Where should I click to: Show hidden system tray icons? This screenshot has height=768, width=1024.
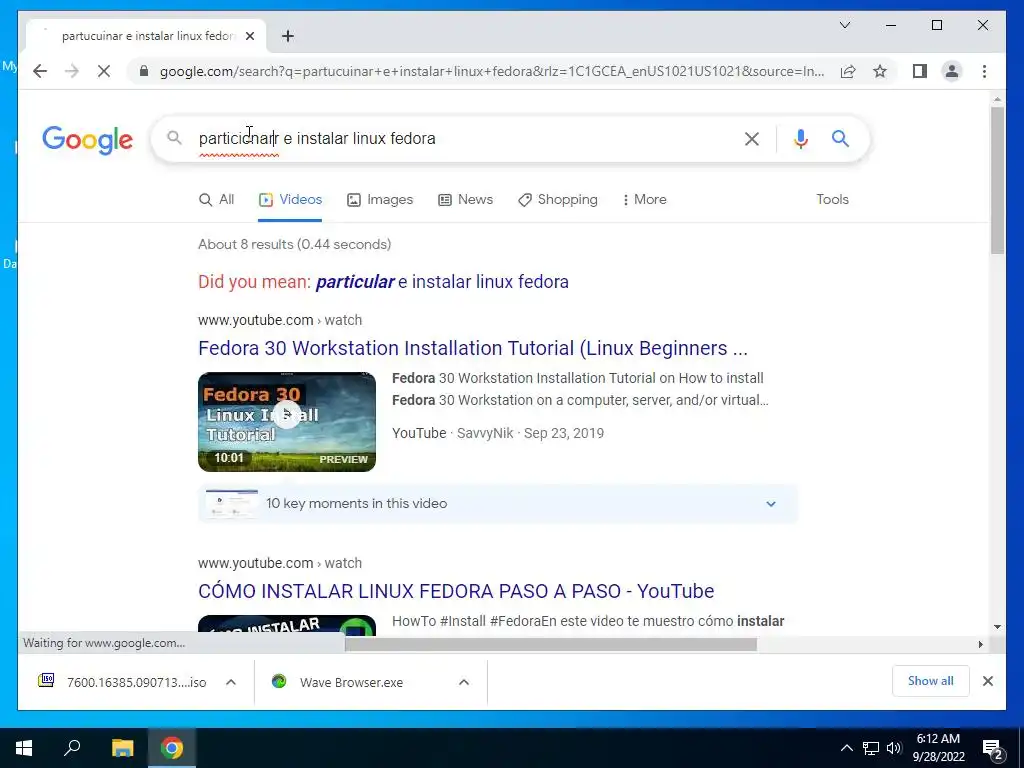pyautogui.click(x=846, y=748)
